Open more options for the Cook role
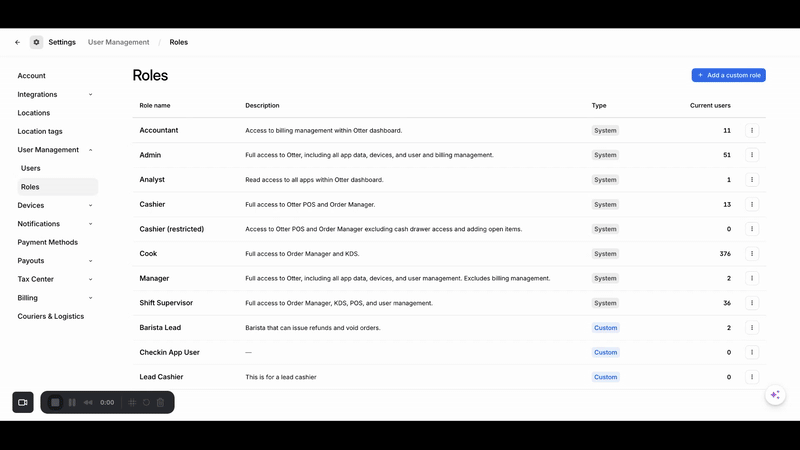The height and width of the screenshot is (450, 800). pyautogui.click(x=752, y=254)
